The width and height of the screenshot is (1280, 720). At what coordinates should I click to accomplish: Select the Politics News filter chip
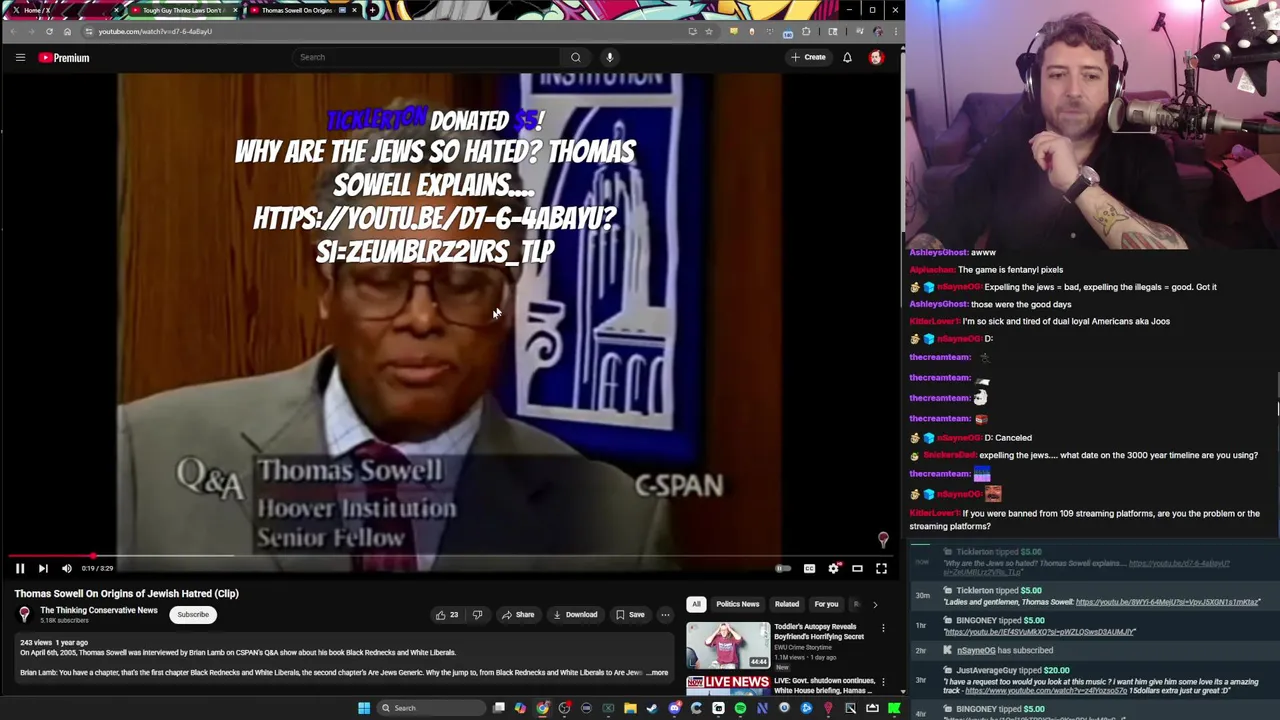[737, 604]
